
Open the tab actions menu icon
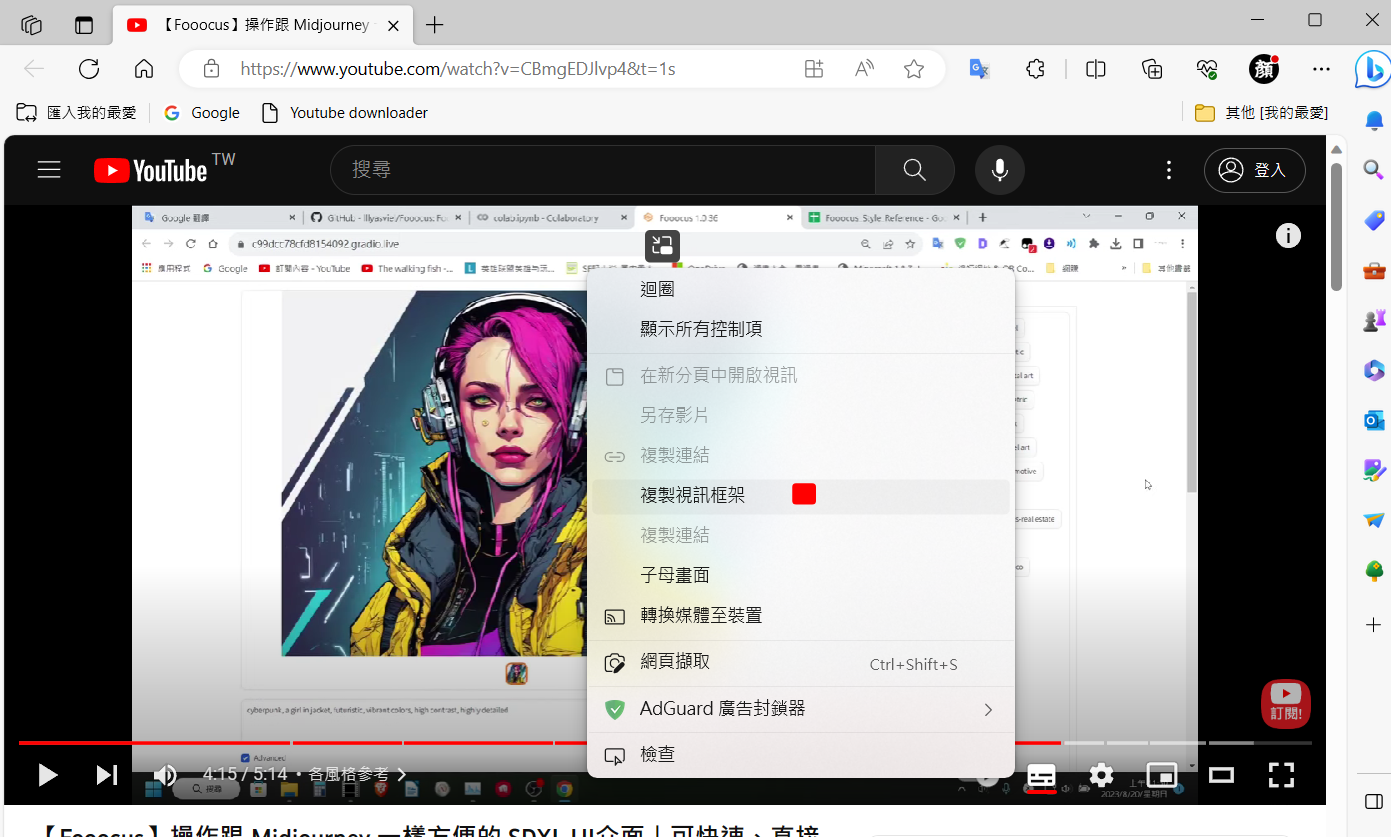point(84,25)
